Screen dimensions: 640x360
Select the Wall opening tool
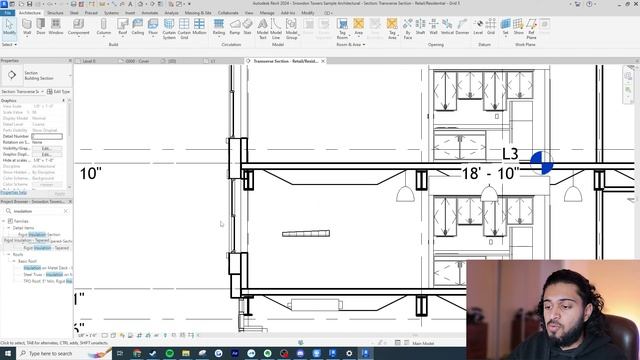[433, 27]
